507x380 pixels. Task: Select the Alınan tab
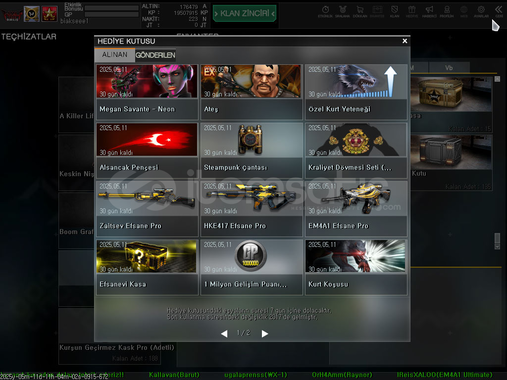[x=115, y=55]
